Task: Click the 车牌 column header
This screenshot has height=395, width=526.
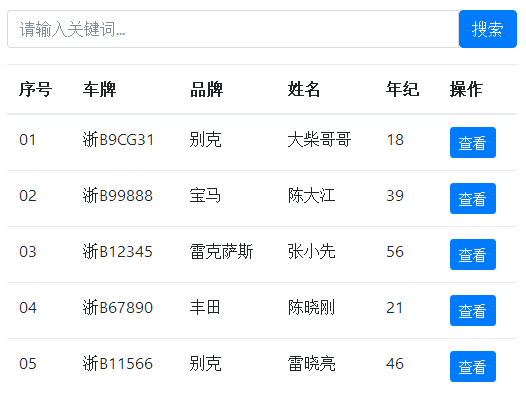Action: point(99,89)
